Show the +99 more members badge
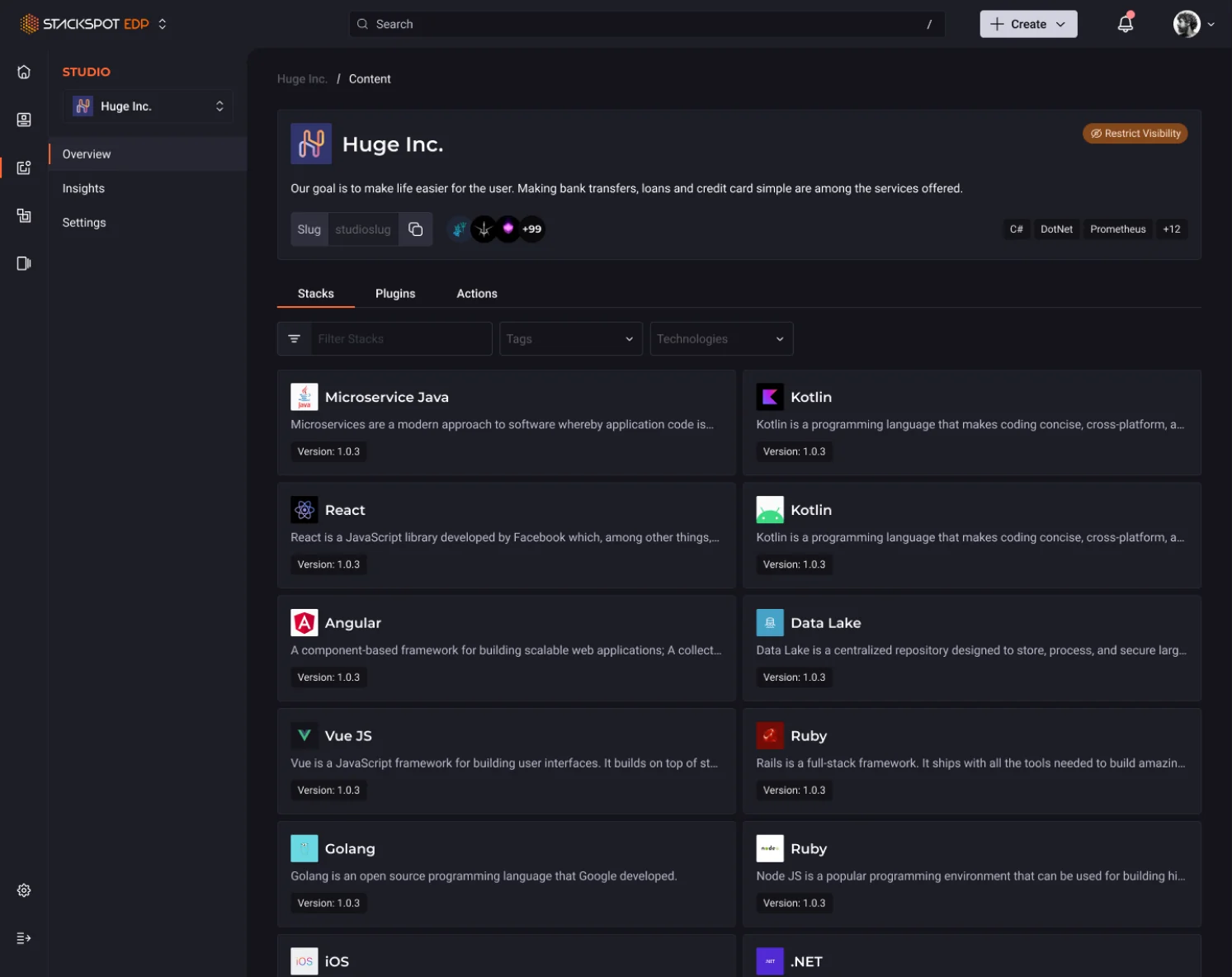 click(x=532, y=229)
